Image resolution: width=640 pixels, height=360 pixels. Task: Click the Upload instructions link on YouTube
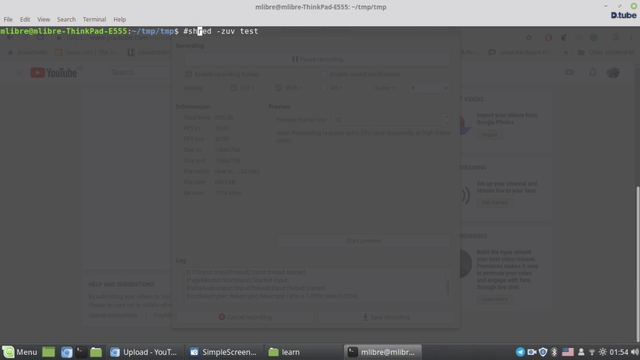click(113, 315)
